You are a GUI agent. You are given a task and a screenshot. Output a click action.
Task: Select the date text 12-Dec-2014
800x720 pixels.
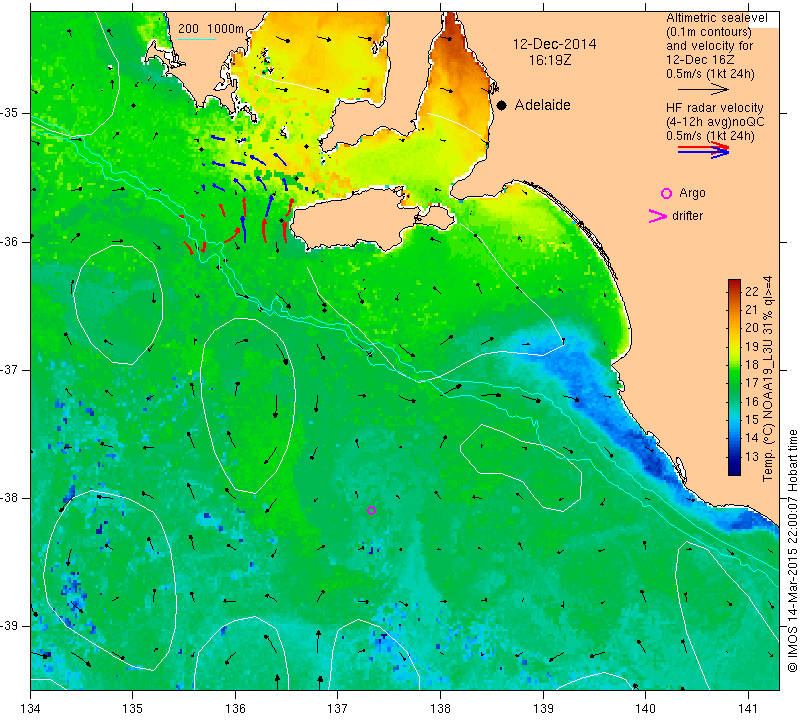[555, 44]
